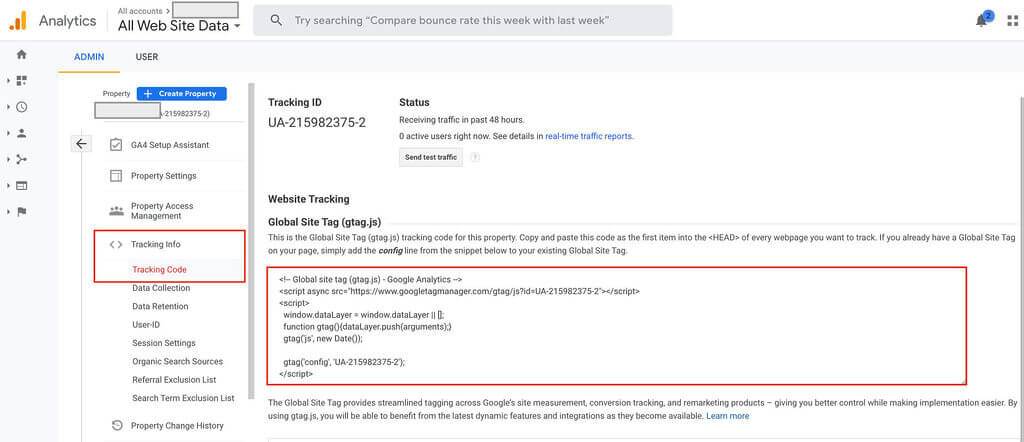Open the real-time traffic reports link
Screen dimensions: 1024x442
pos(588,136)
